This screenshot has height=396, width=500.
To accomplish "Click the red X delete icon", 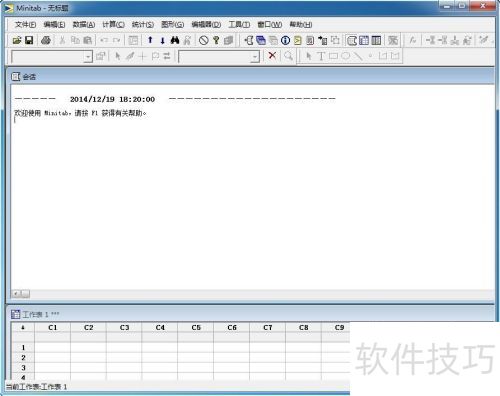I will click(272, 55).
